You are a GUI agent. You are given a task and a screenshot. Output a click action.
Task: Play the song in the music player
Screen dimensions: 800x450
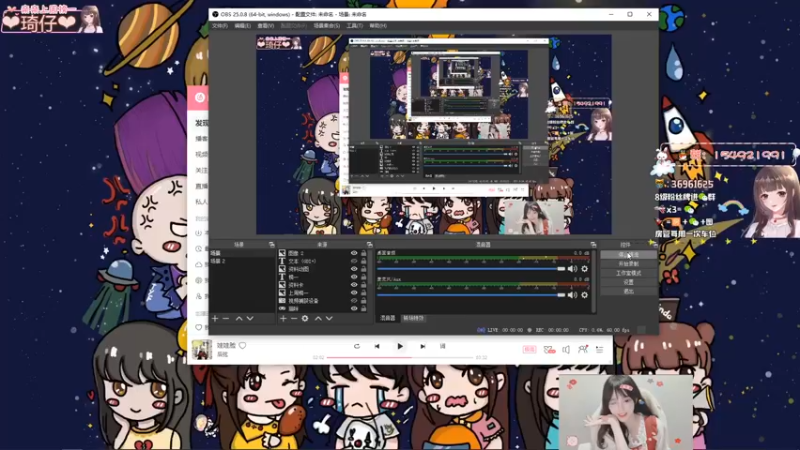pos(400,346)
